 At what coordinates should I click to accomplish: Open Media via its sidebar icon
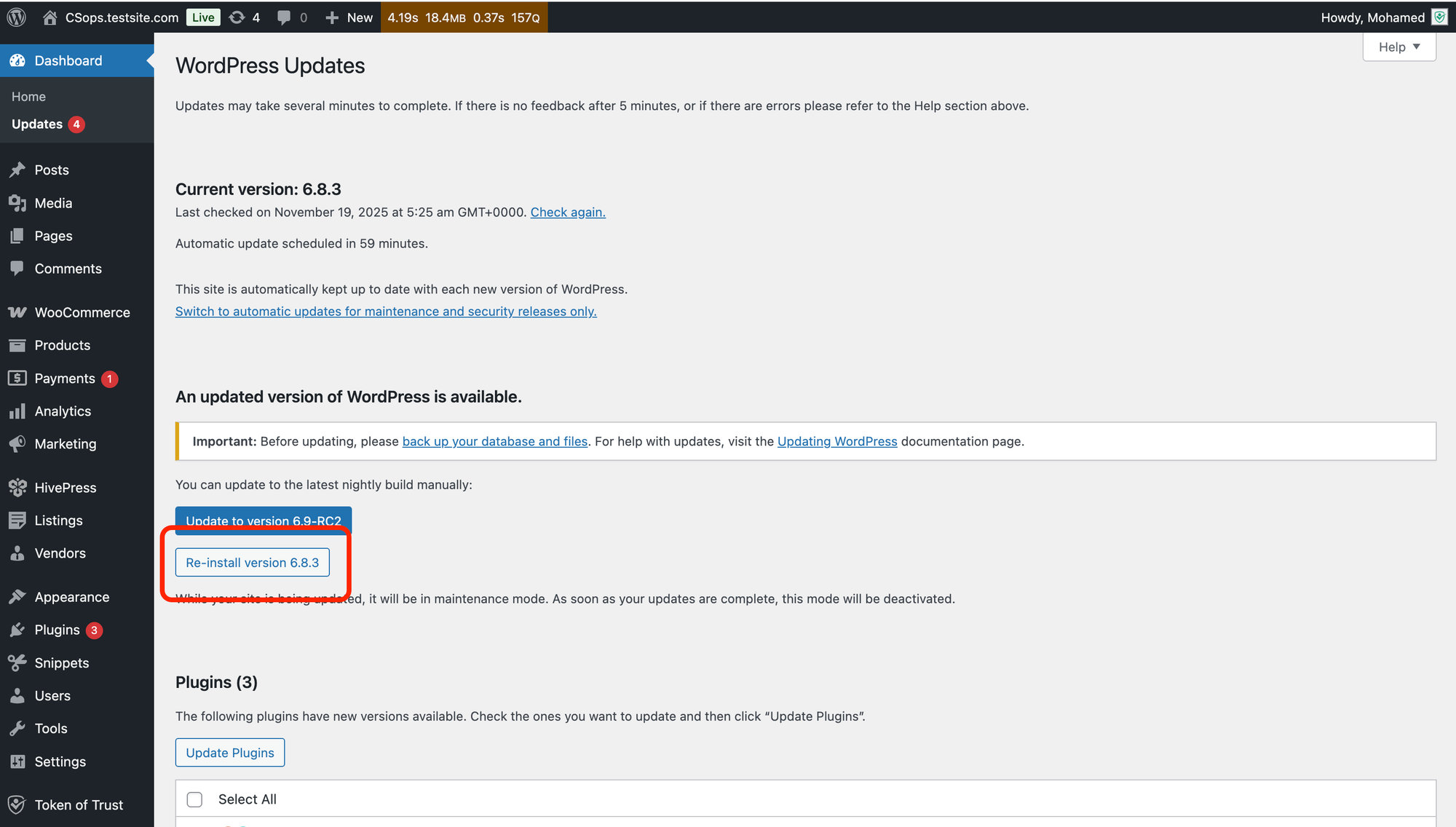(x=17, y=203)
